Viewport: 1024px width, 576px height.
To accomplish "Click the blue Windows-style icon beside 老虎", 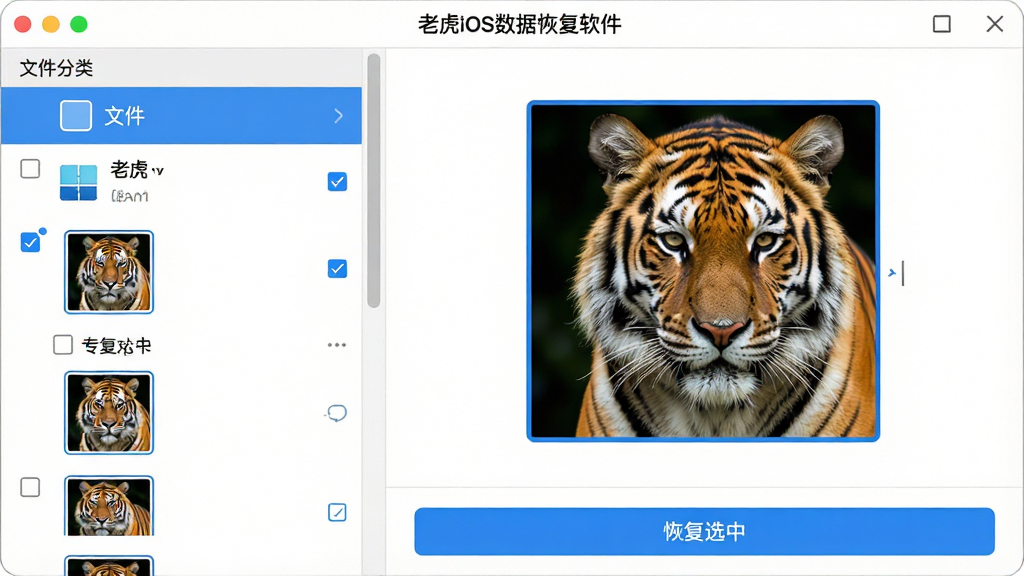I will coord(78,182).
